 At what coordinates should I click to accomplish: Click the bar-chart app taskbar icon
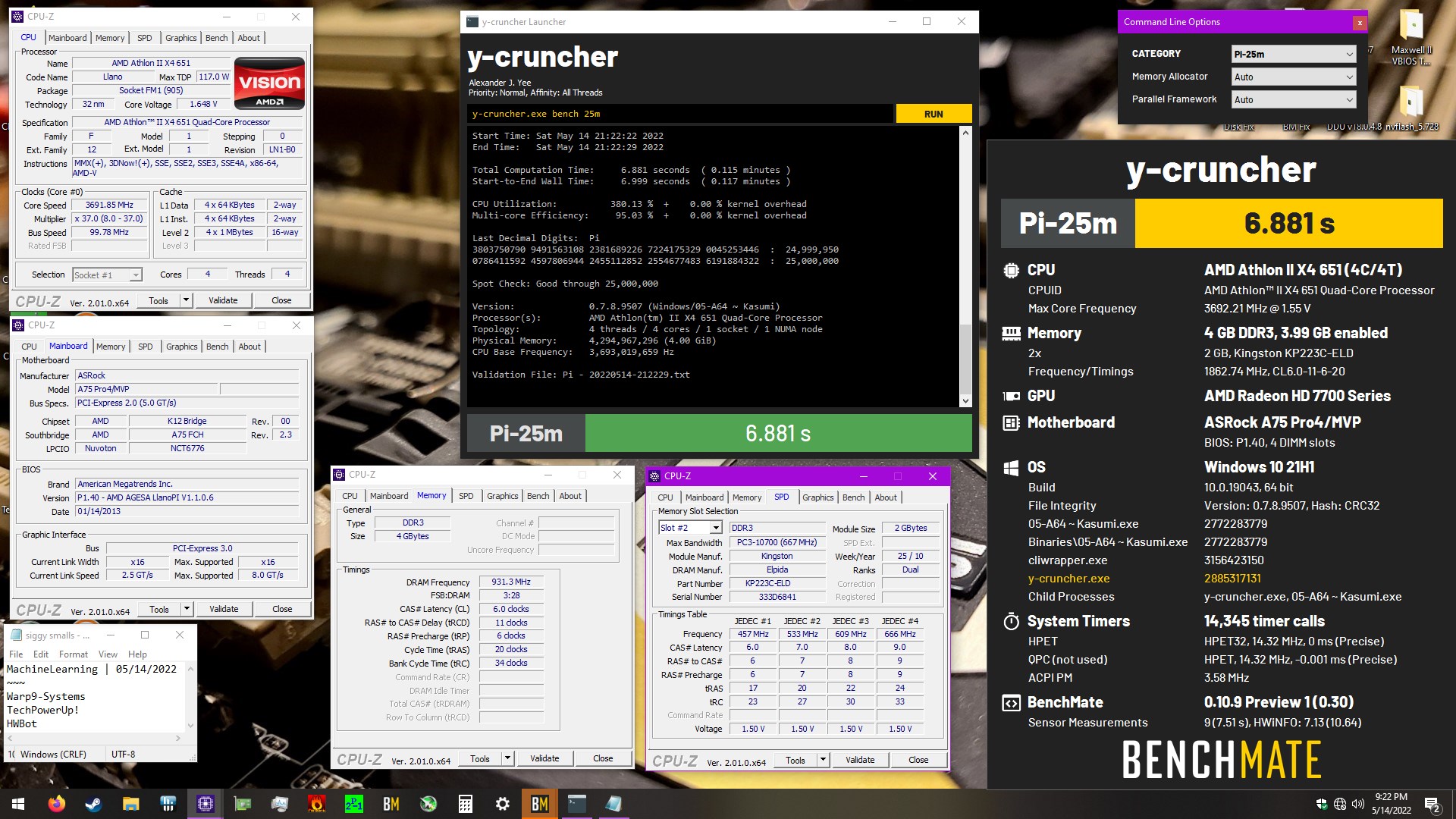point(168,804)
